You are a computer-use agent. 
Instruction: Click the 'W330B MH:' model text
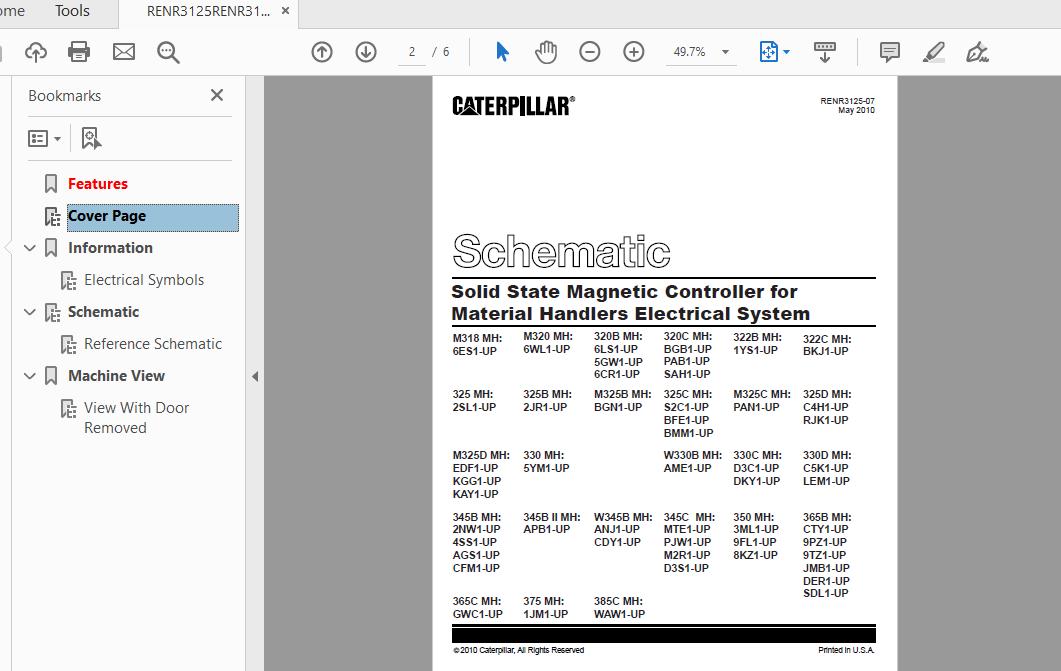(692, 455)
